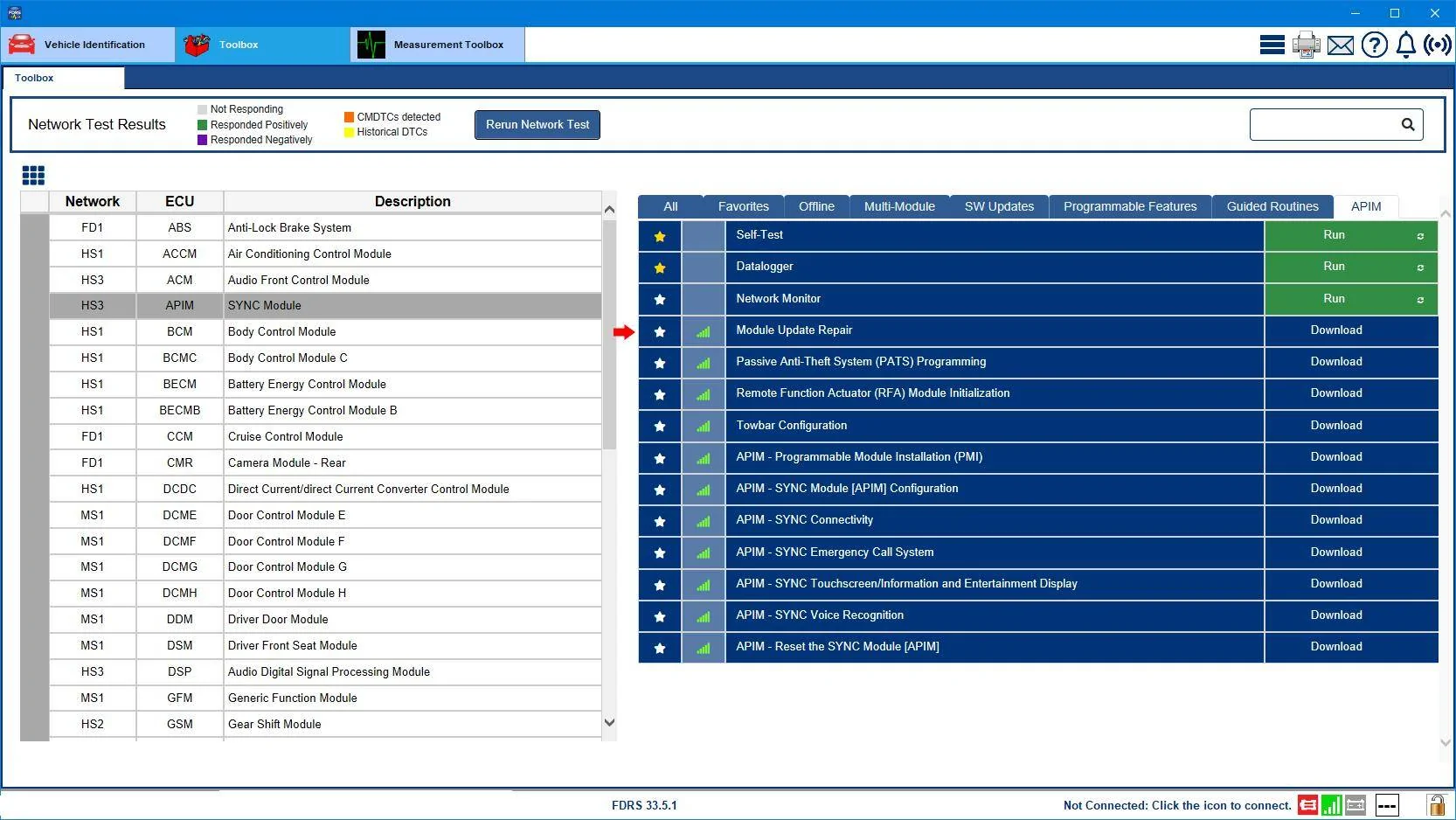Toggle favorite star for Module Update Repair
The height and width of the screenshot is (820, 1456).
click(x=660, y=331)
